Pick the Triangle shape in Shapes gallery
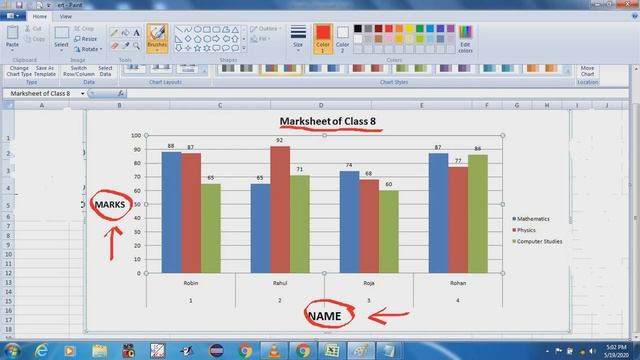640x360 pixels. pos(236,29)
